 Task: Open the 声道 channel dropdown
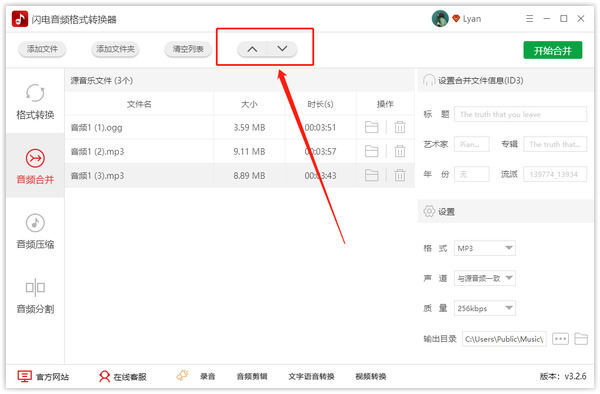pos(484,278)
